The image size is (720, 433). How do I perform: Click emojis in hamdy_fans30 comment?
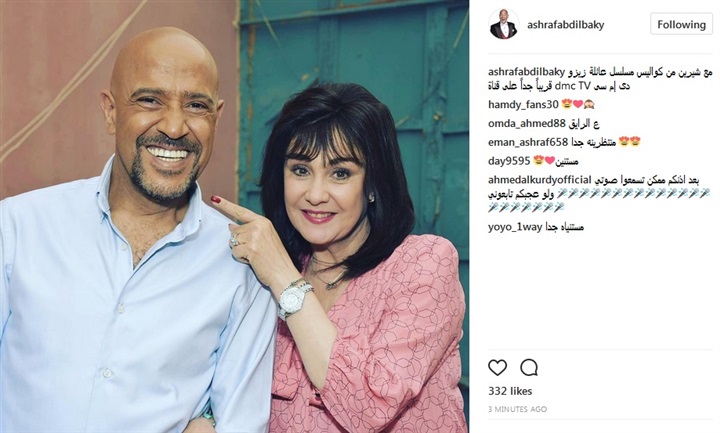coord(578,105)
